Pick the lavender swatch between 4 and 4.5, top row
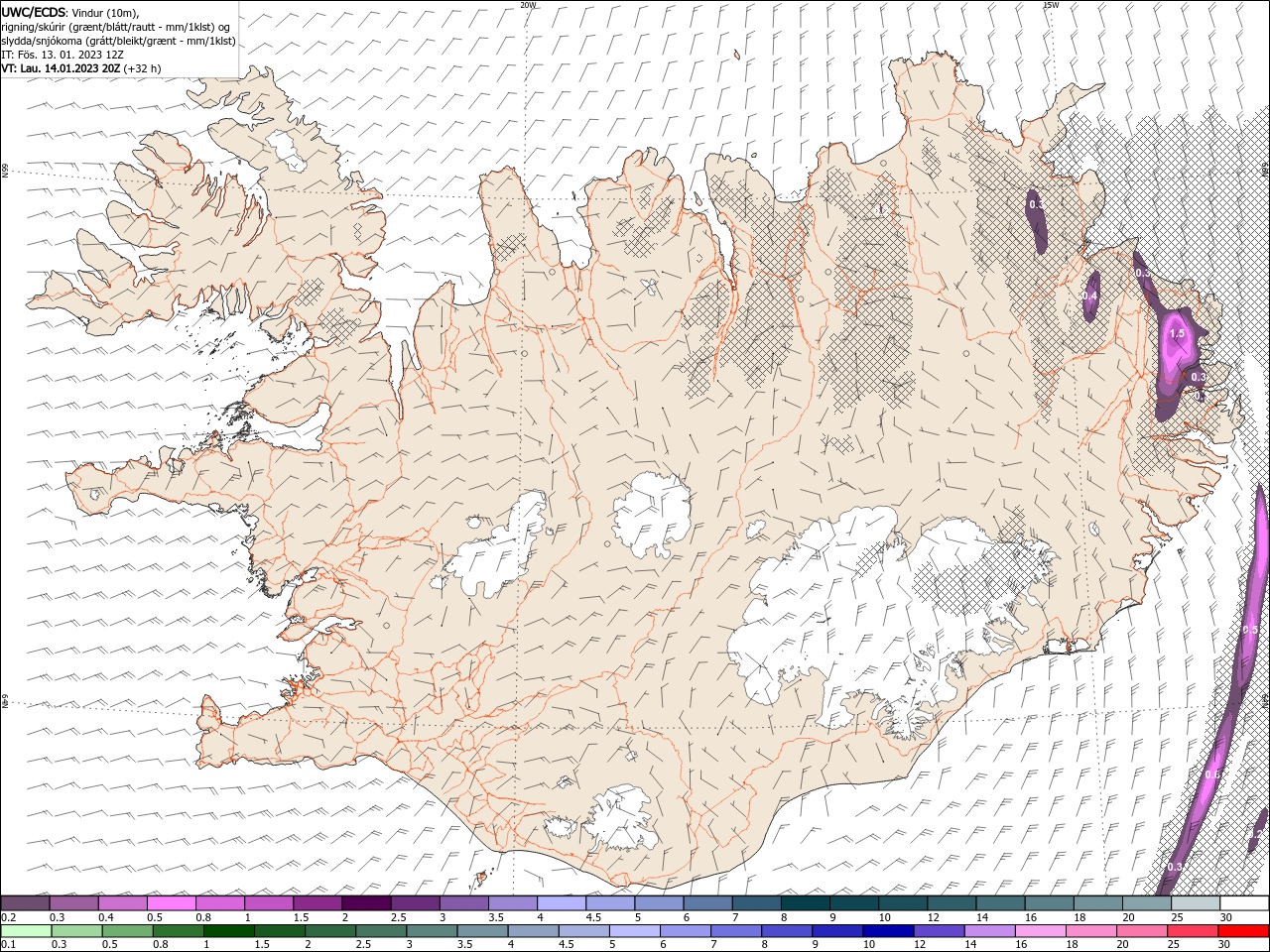The height and width of the screenshot is (952, 1270). 562,903
